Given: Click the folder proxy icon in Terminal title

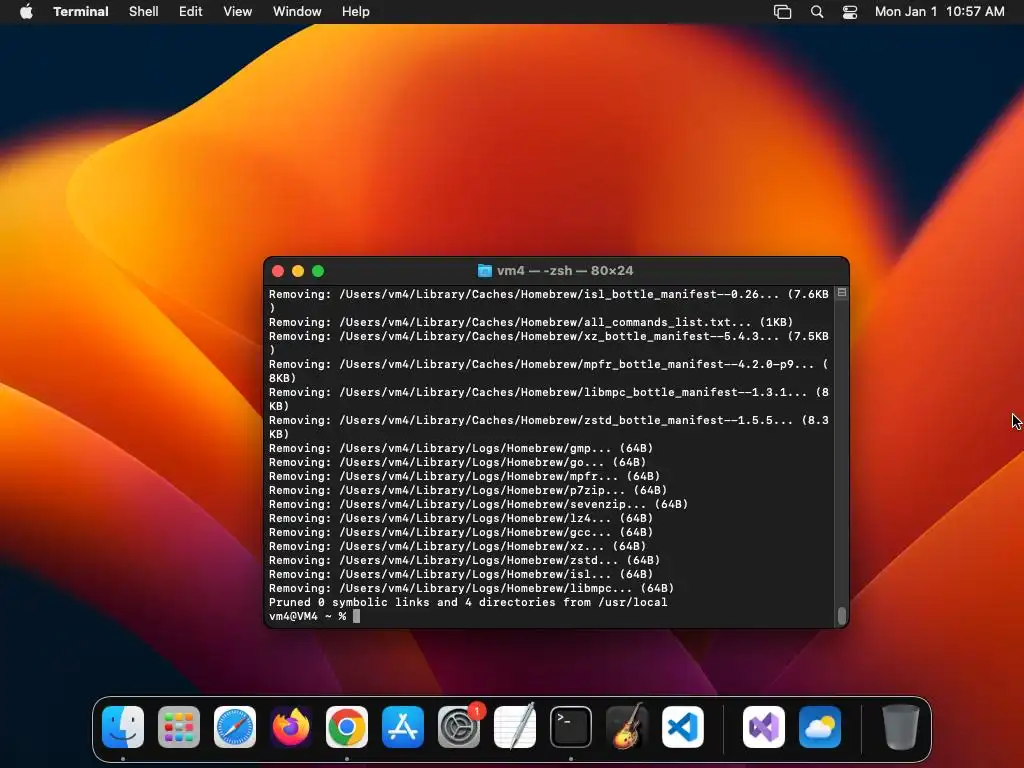Looking at the screenshot, I should 485,270.
